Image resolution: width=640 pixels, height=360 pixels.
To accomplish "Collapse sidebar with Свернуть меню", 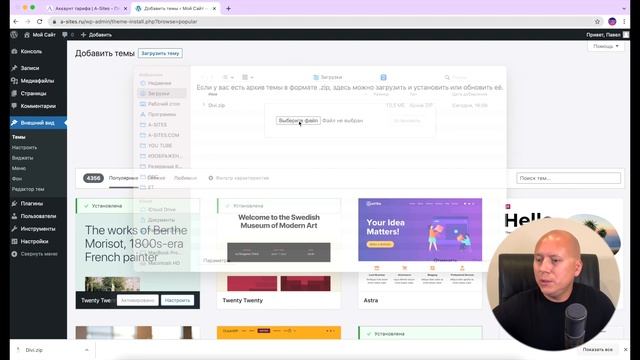I will click(x=38, y=254).
